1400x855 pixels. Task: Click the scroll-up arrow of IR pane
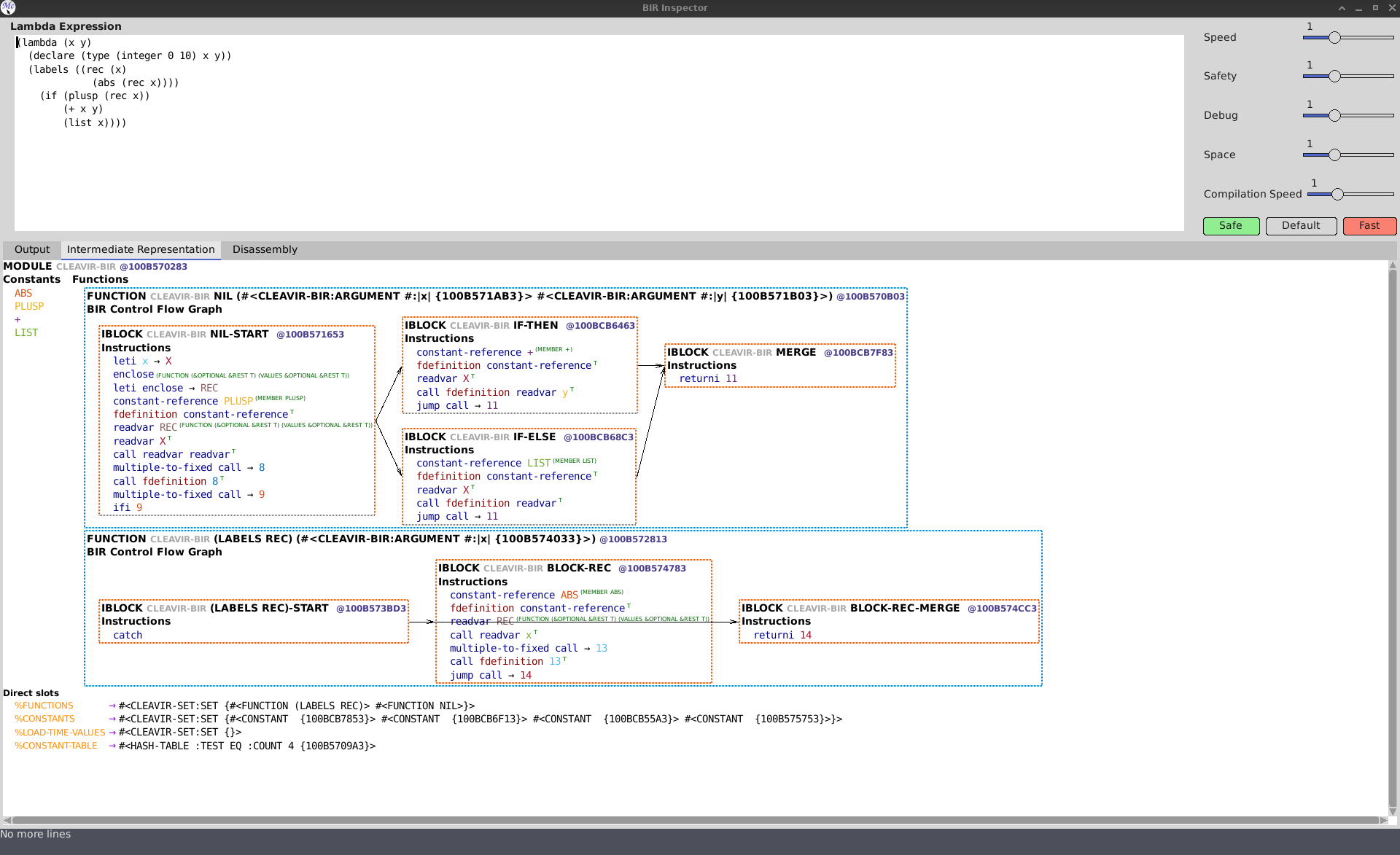coord(1393,265)
